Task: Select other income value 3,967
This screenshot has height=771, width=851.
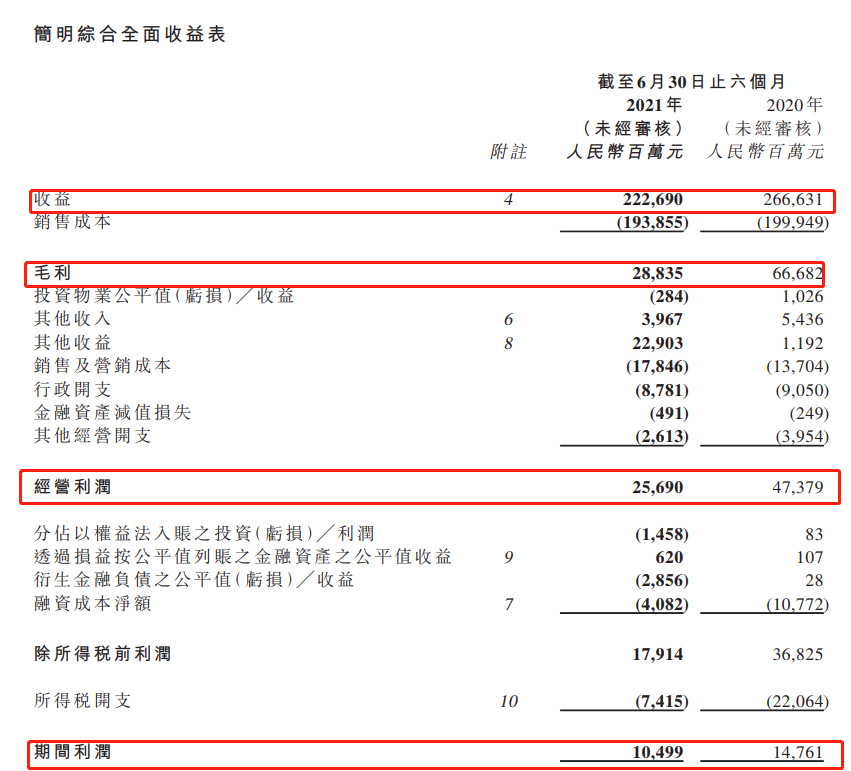Action: click(x=662, y=319)
